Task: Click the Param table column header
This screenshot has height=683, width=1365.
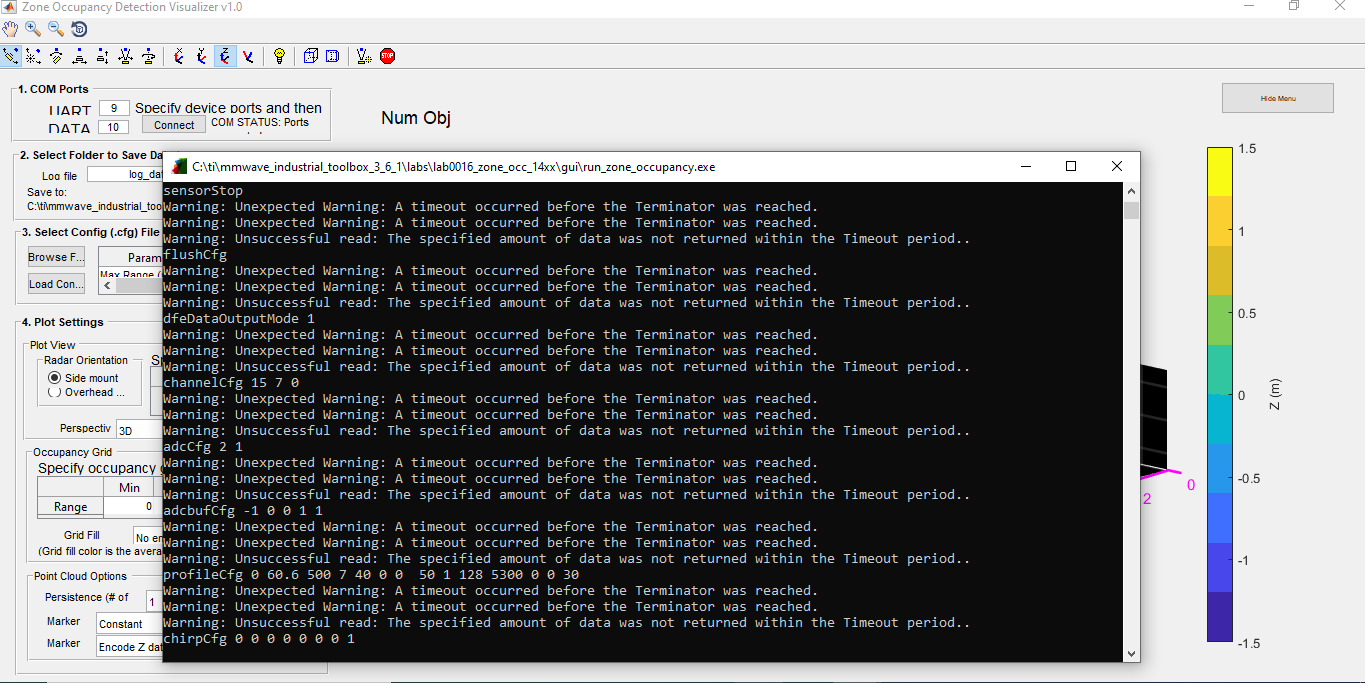Action: (131, 258)
